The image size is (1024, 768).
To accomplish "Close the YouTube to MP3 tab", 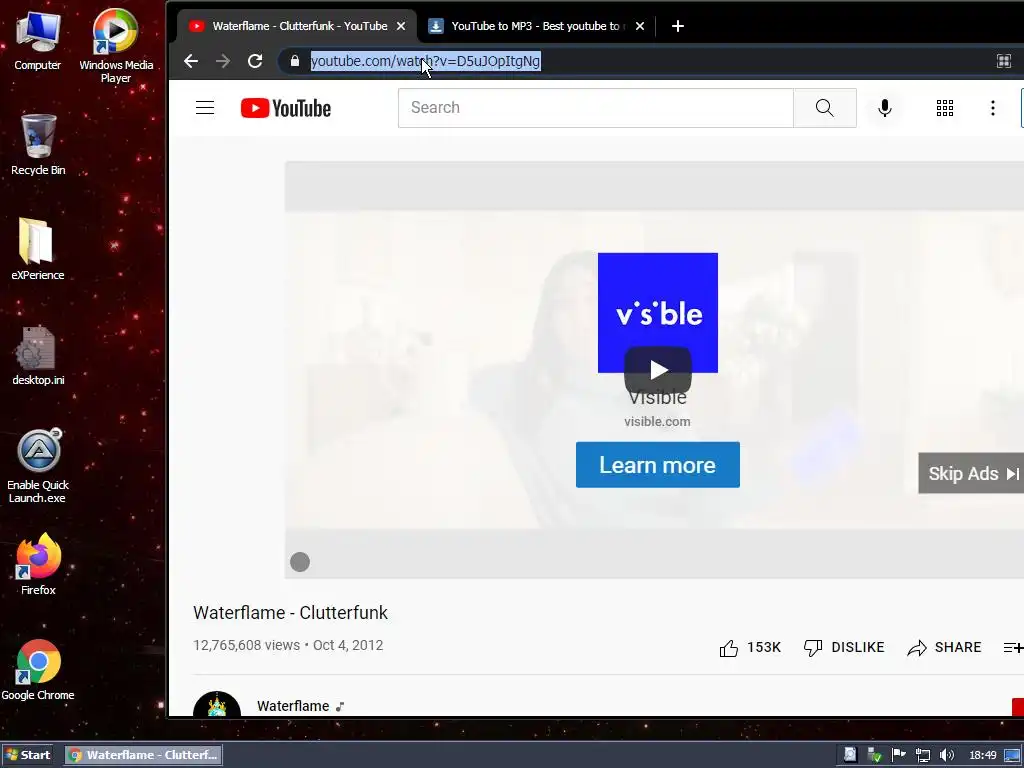I will pos(640,26).
